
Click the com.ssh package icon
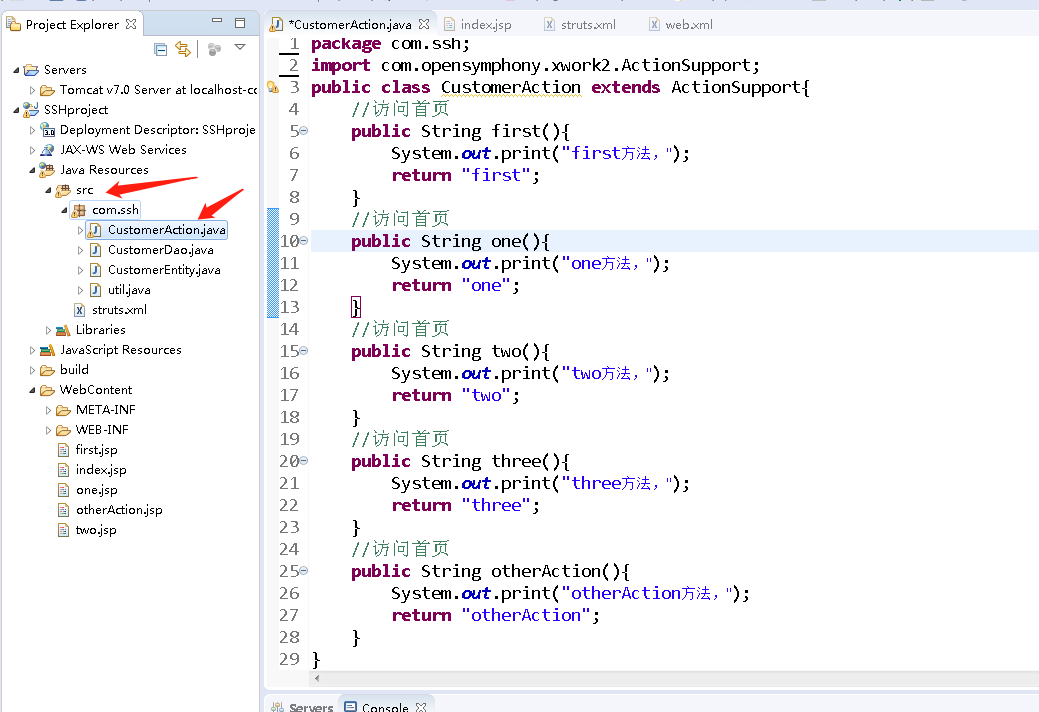[79, 209]
